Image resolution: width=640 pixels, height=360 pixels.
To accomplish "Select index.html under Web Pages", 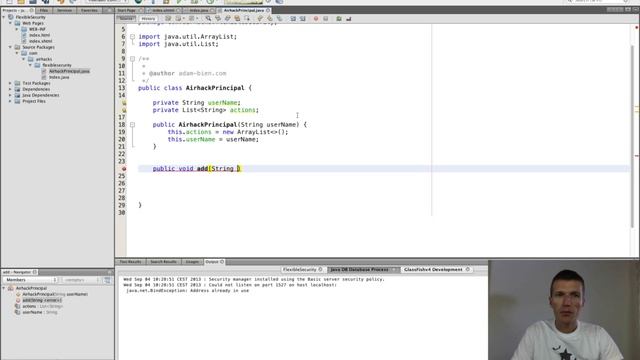I will (40, 35).
